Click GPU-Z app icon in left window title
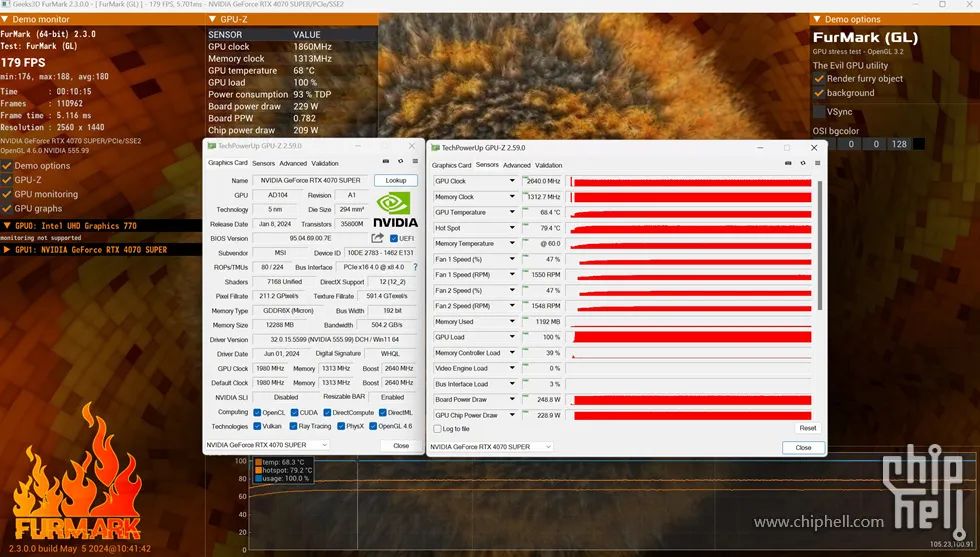 pos(212,146)
